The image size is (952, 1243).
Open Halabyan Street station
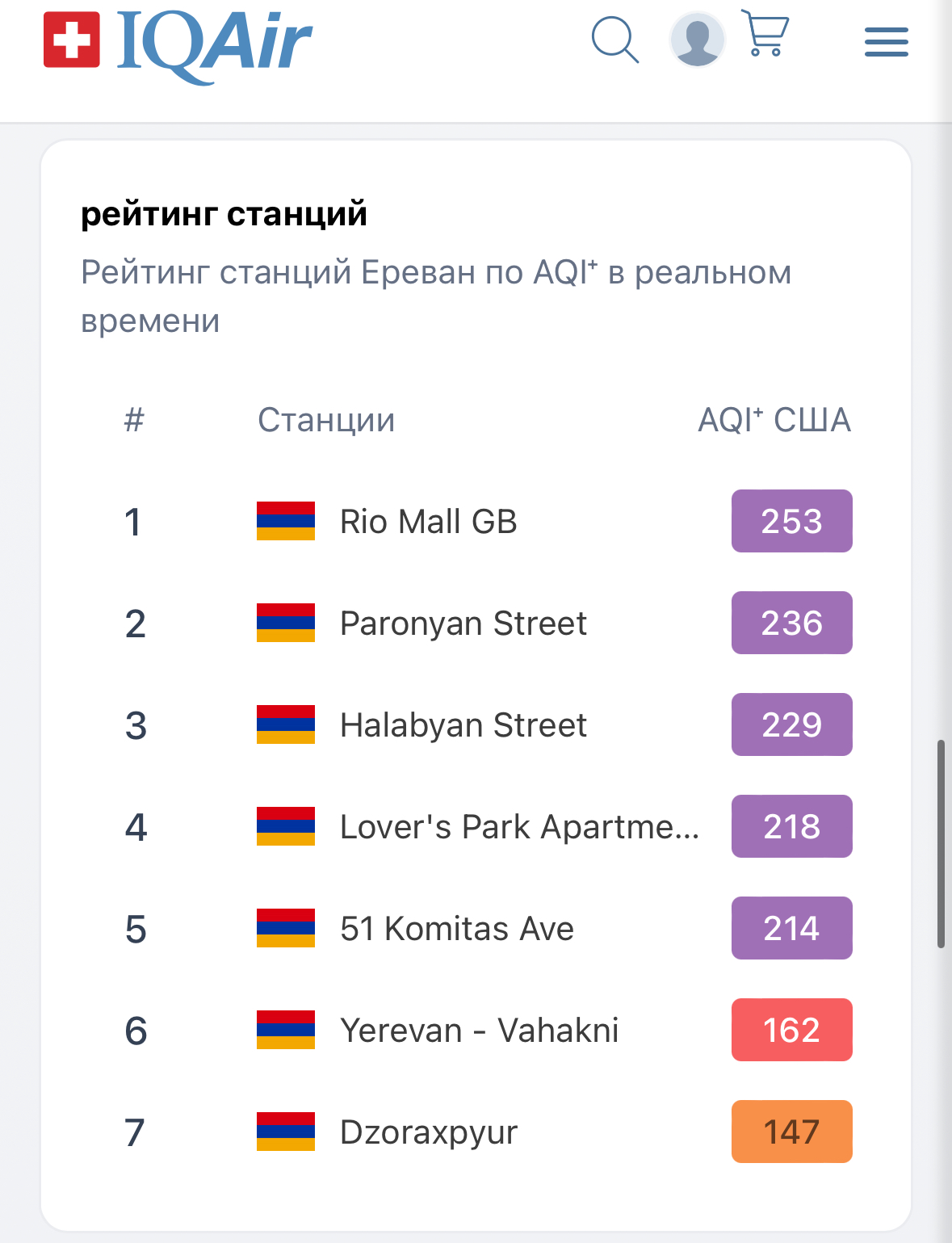click(x=463, y=725)
